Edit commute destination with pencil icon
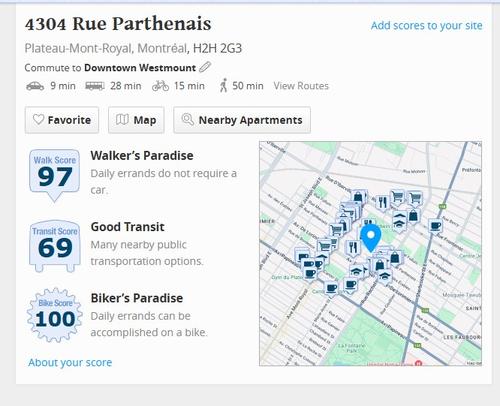 [x=205, y=67]
